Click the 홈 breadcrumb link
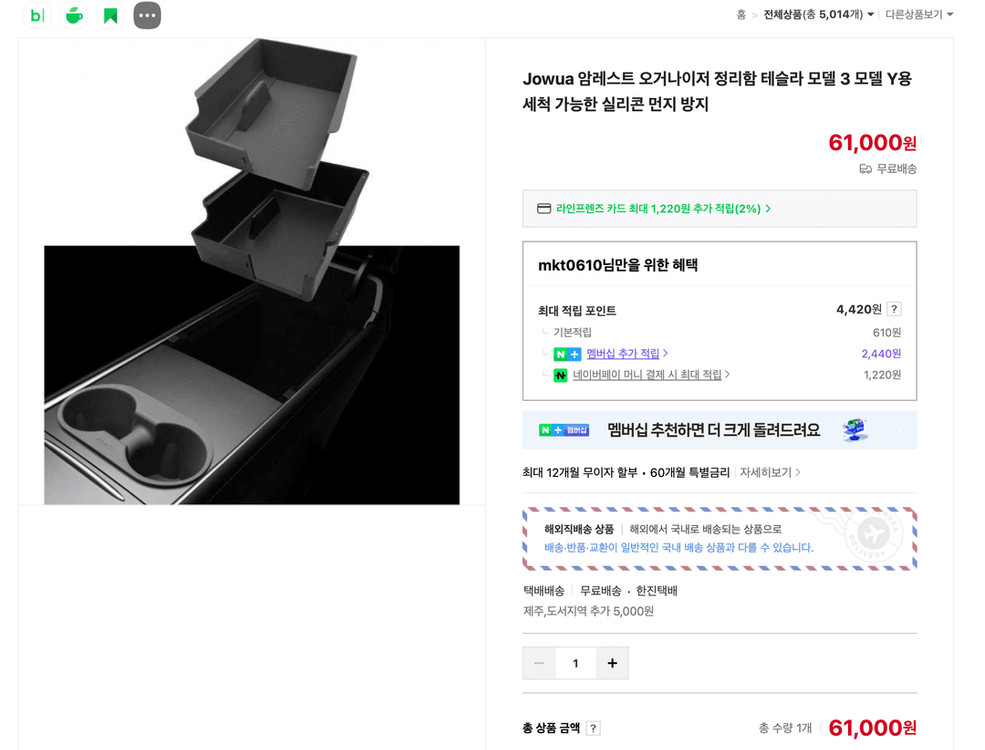 click(741, 15)
